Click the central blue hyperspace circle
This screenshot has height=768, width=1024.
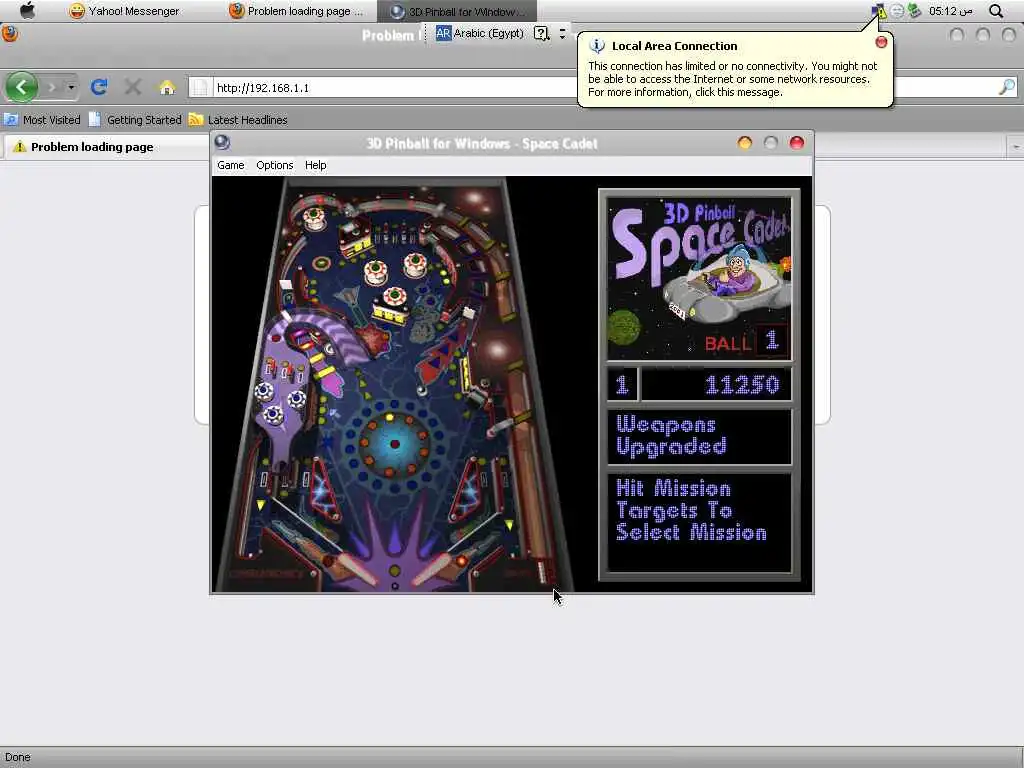tap(394, 444)
